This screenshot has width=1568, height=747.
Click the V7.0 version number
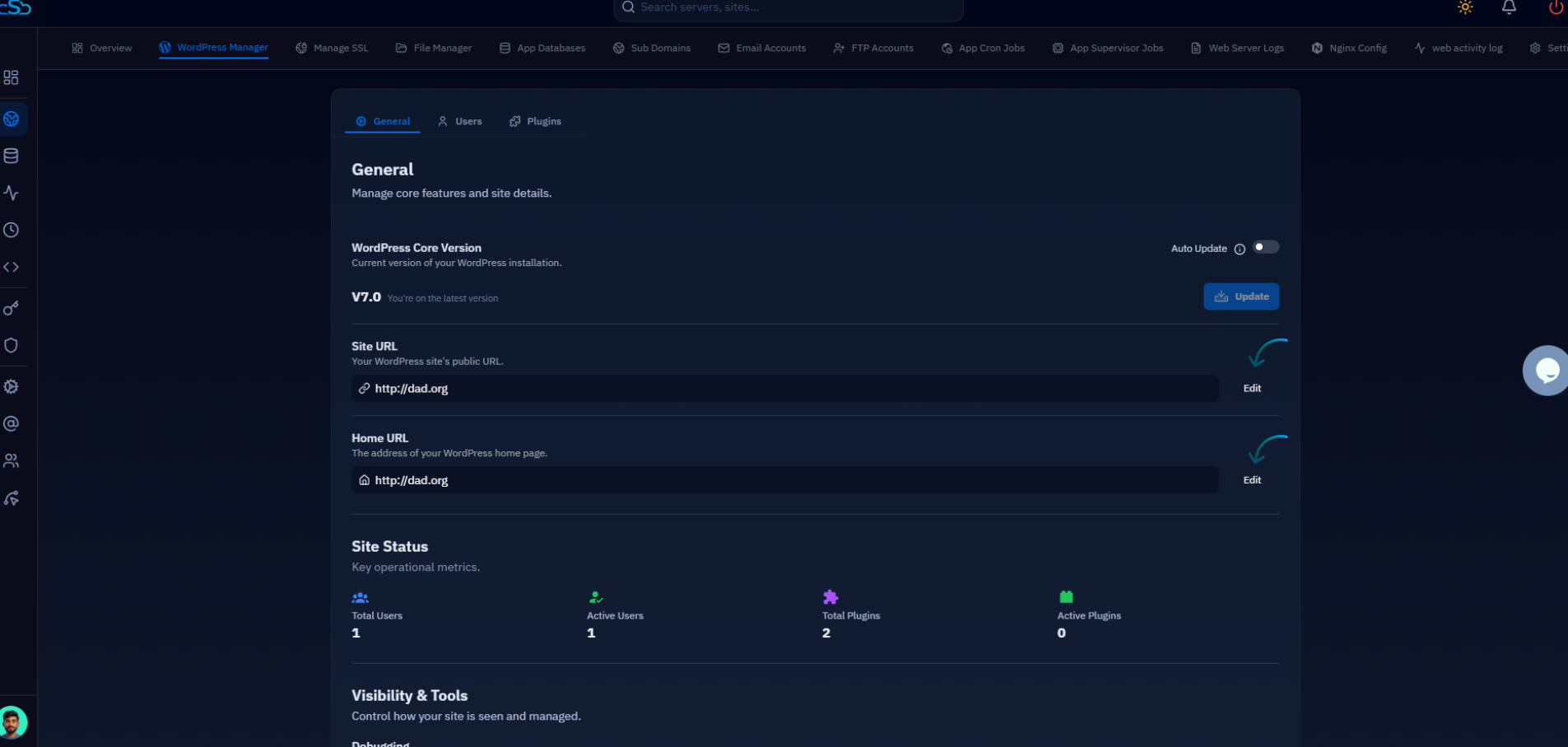(x=366, y=296)
